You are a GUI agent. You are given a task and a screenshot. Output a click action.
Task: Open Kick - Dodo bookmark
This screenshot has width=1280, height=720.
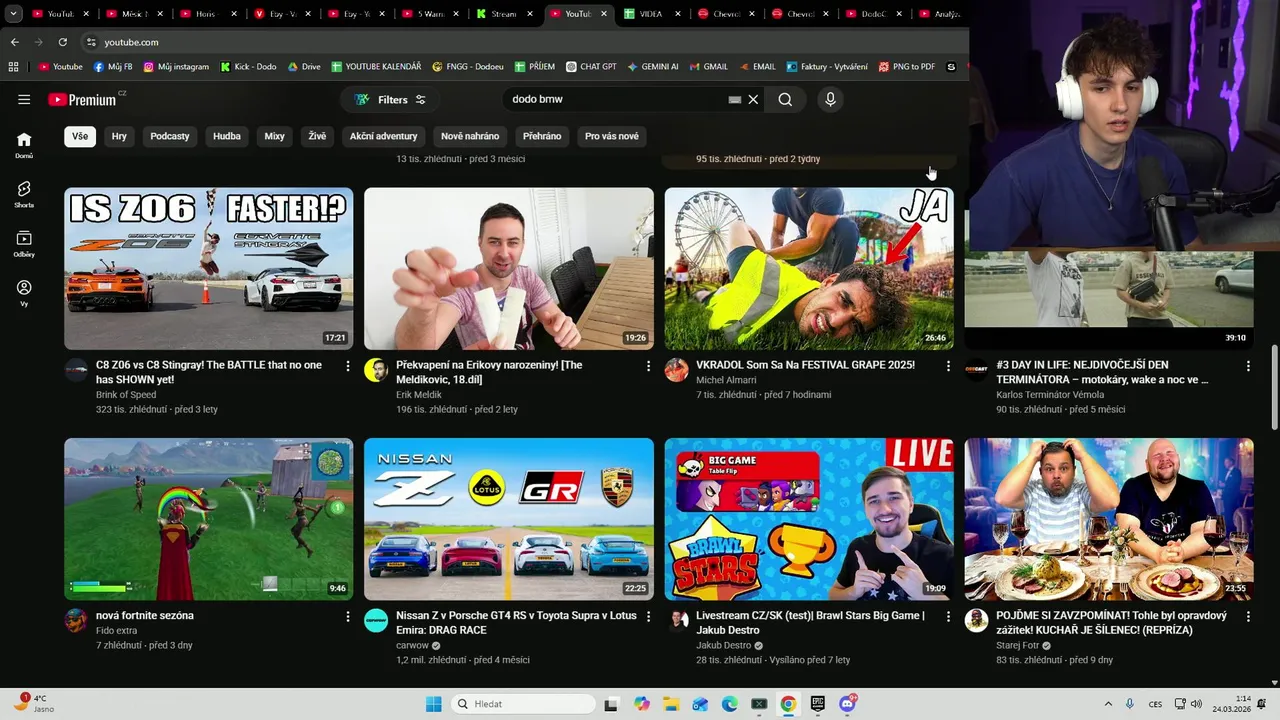pos(248,67)
